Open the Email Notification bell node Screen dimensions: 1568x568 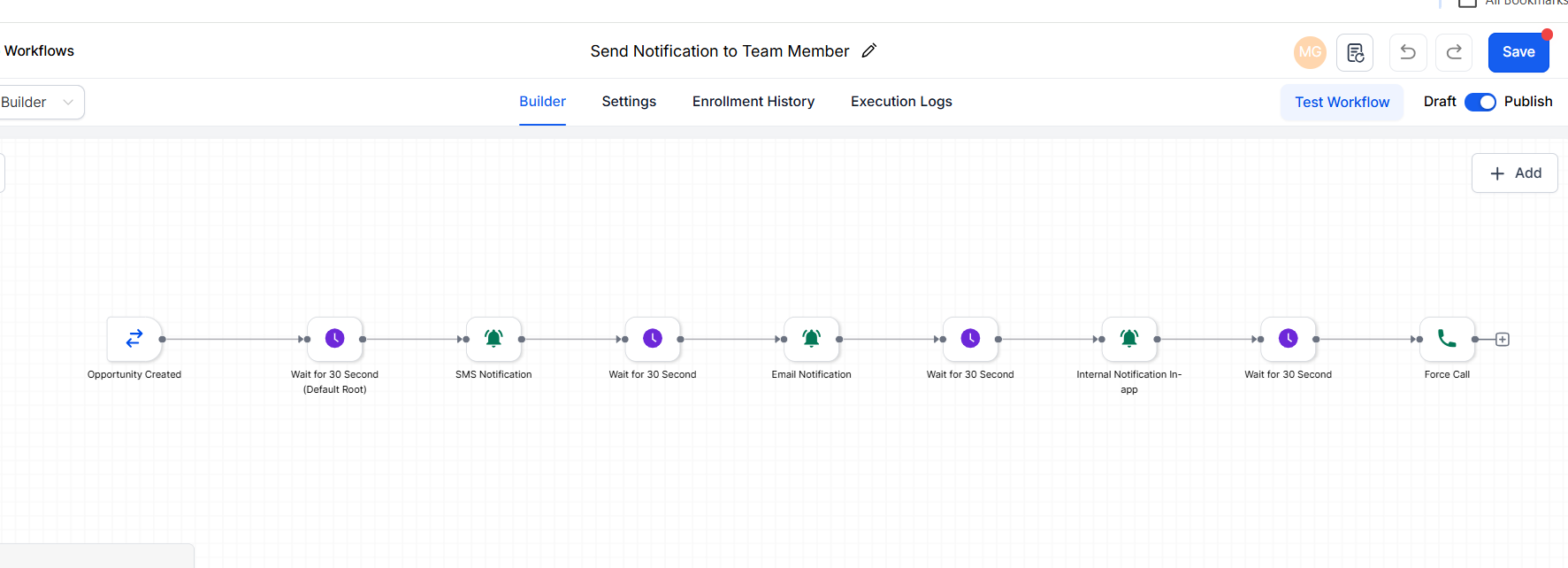click(x=811, y=339)
